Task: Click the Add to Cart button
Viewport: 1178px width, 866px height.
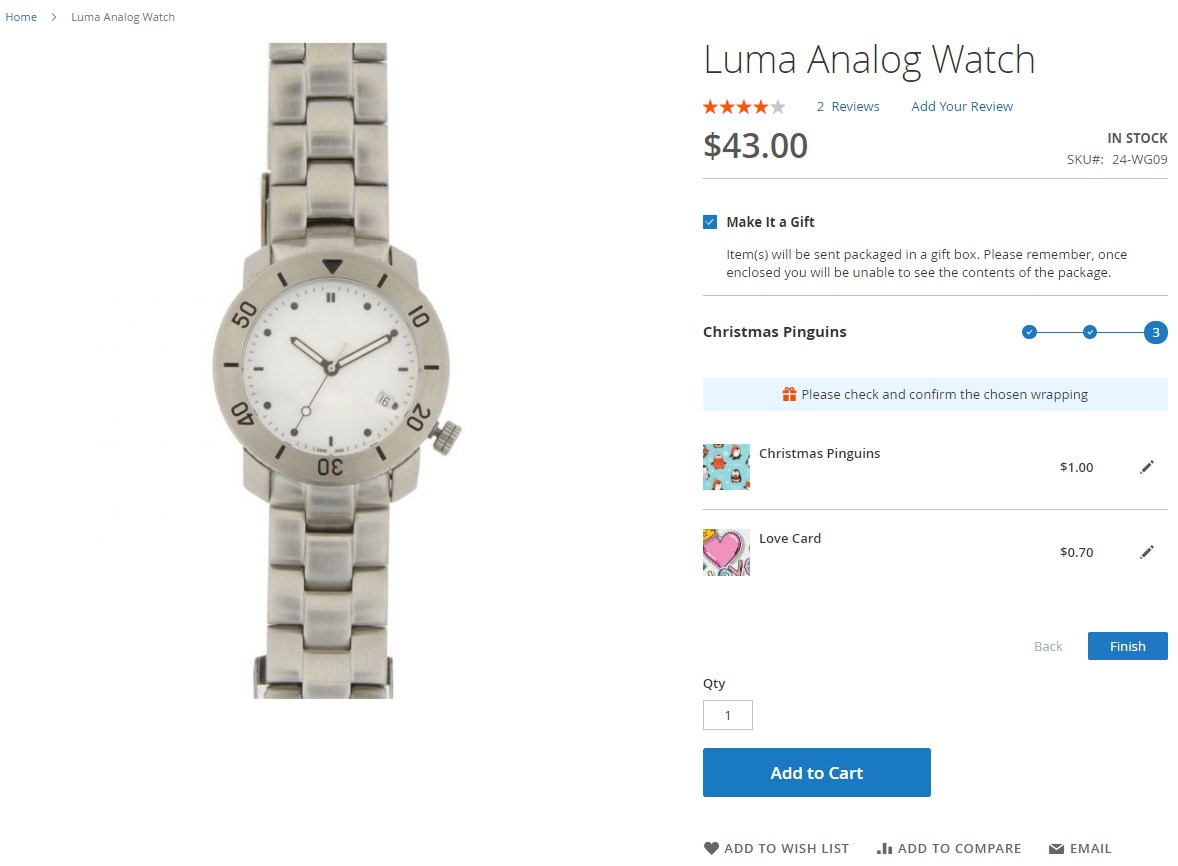Action: tap(816, 772)
